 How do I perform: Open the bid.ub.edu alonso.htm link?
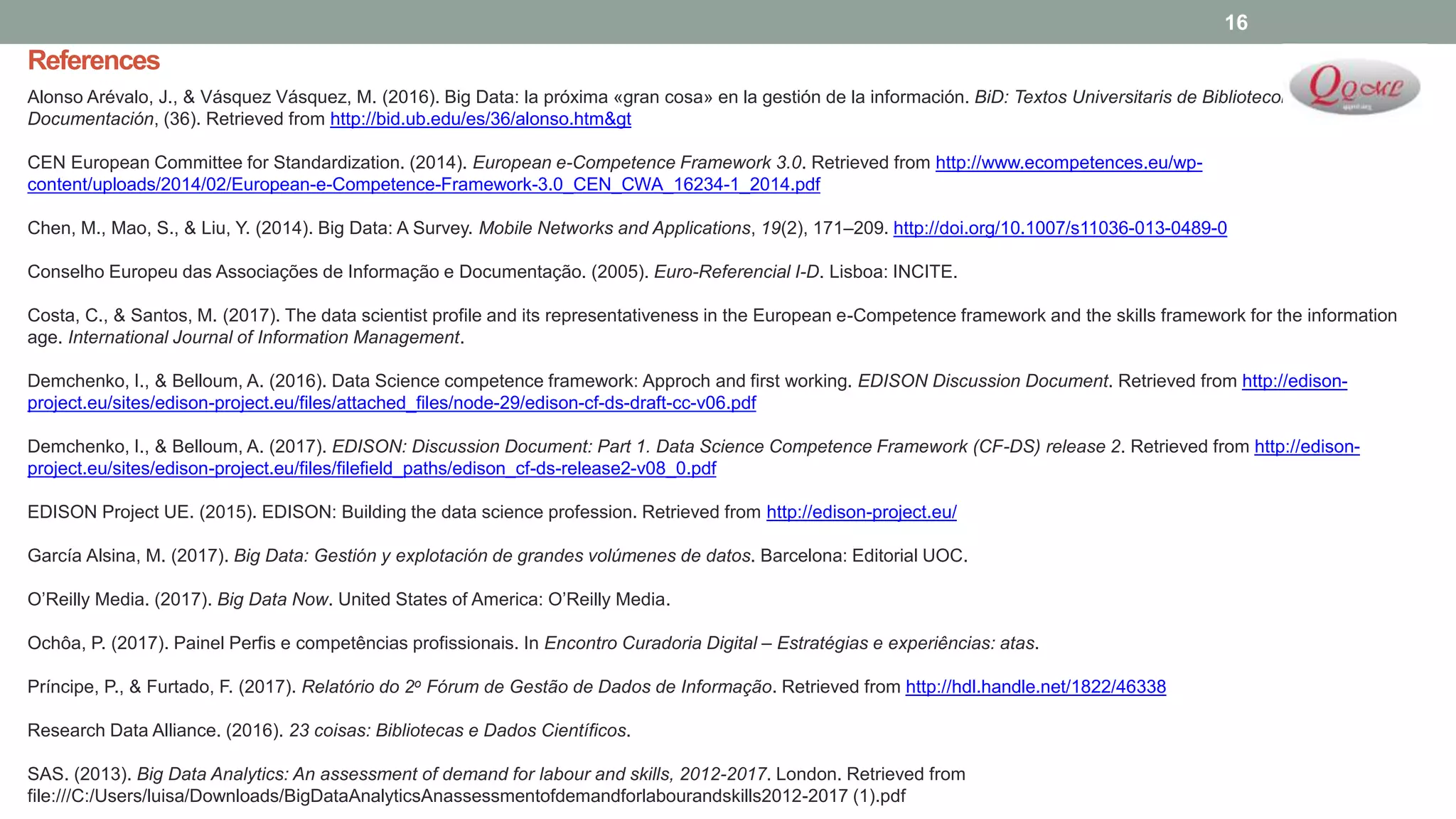coord(481,119)
